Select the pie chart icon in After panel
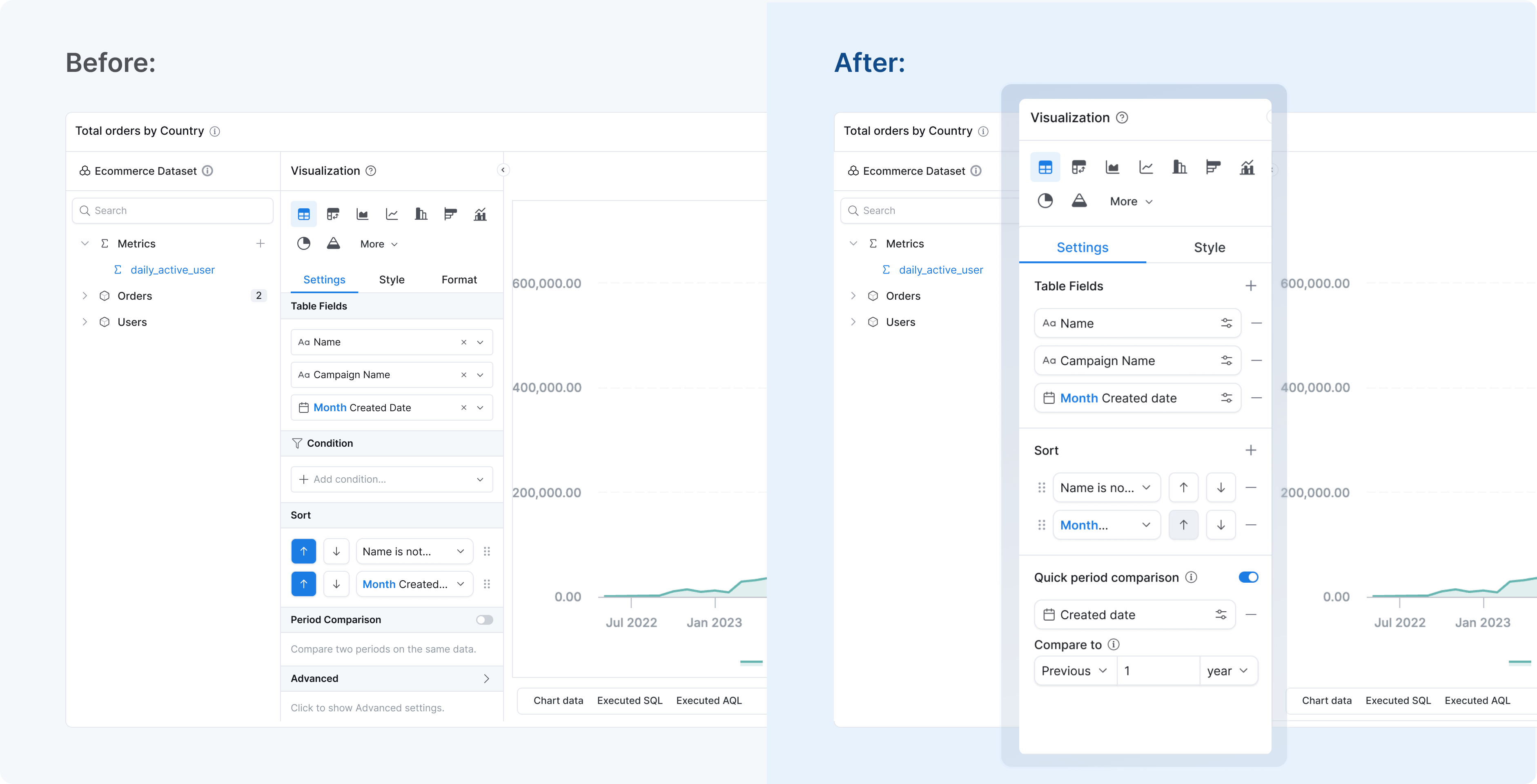The image size is (1537, 784). [1045, 201]
